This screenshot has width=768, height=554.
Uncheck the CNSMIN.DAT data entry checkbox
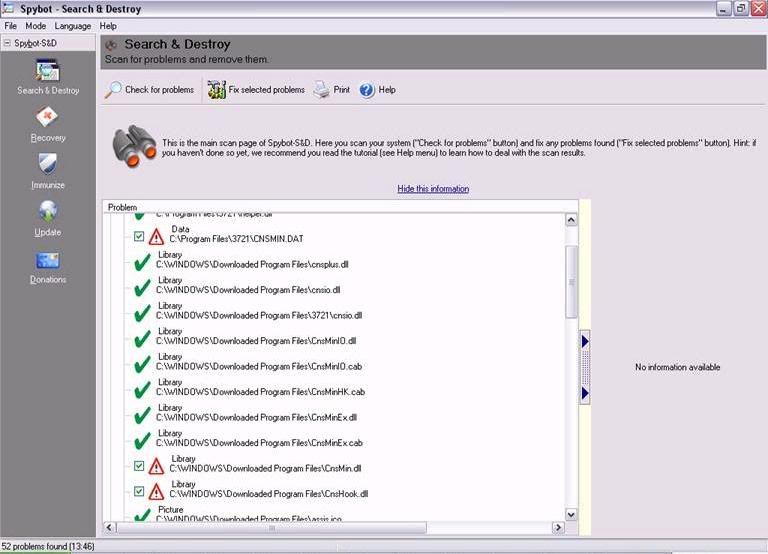139,237
